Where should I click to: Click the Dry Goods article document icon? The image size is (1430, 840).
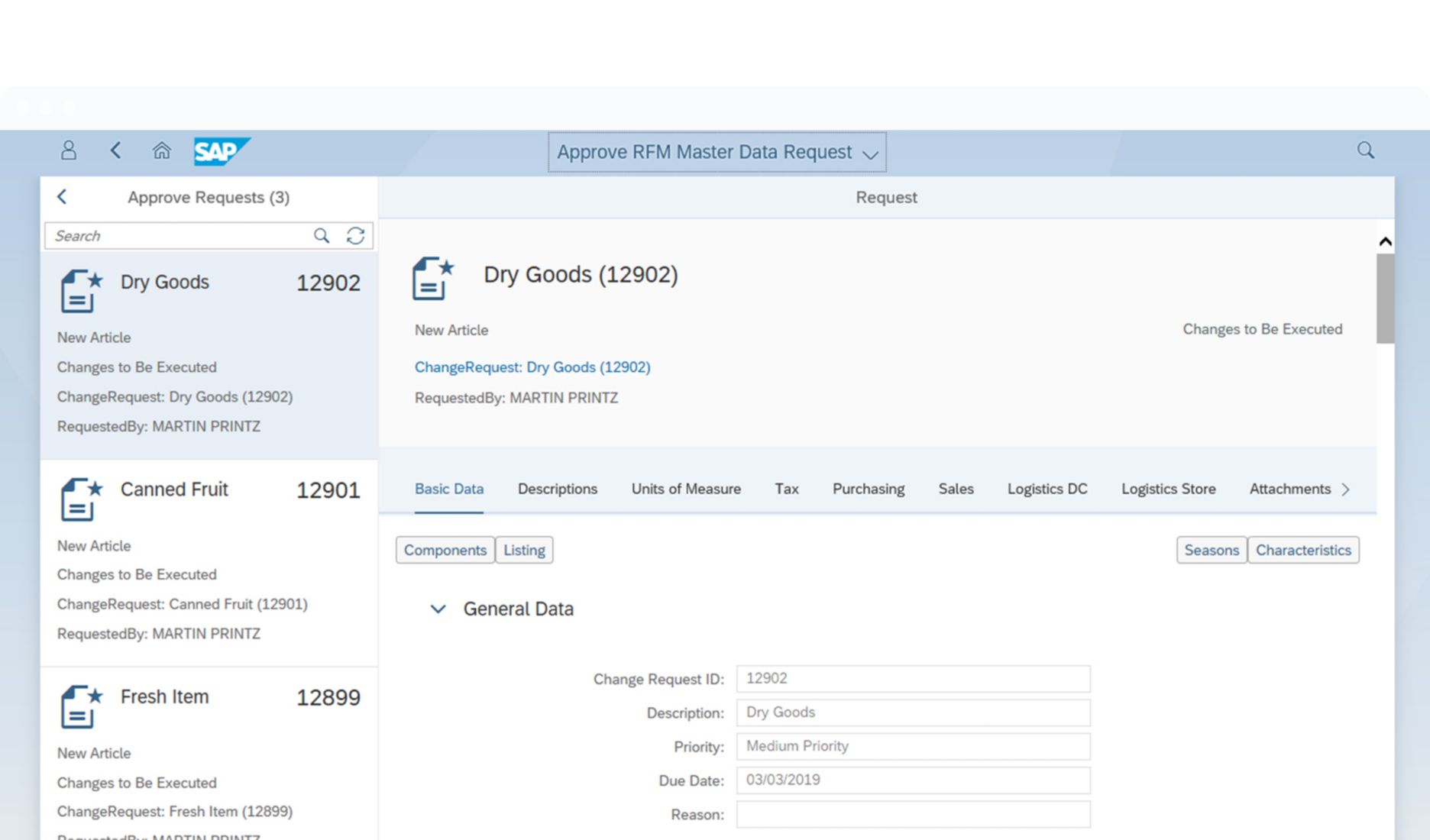click(79, 291)
